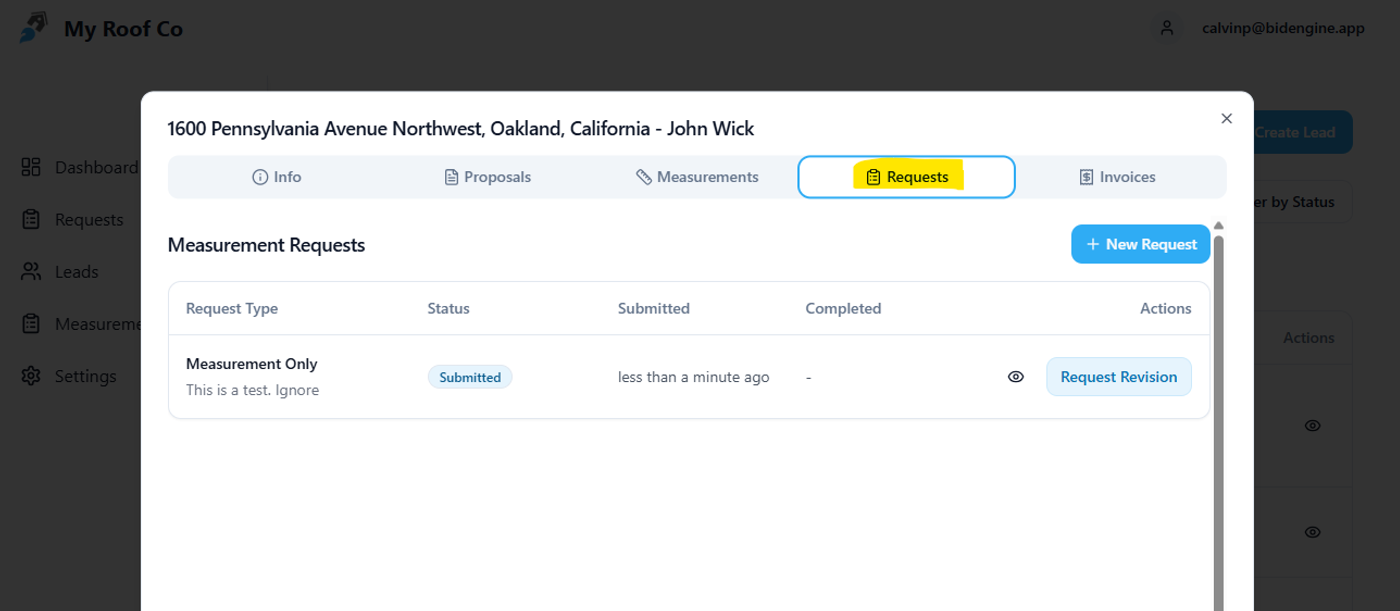Click the Request Type column header
The image size is (1400, 611).
pos(232,308)
